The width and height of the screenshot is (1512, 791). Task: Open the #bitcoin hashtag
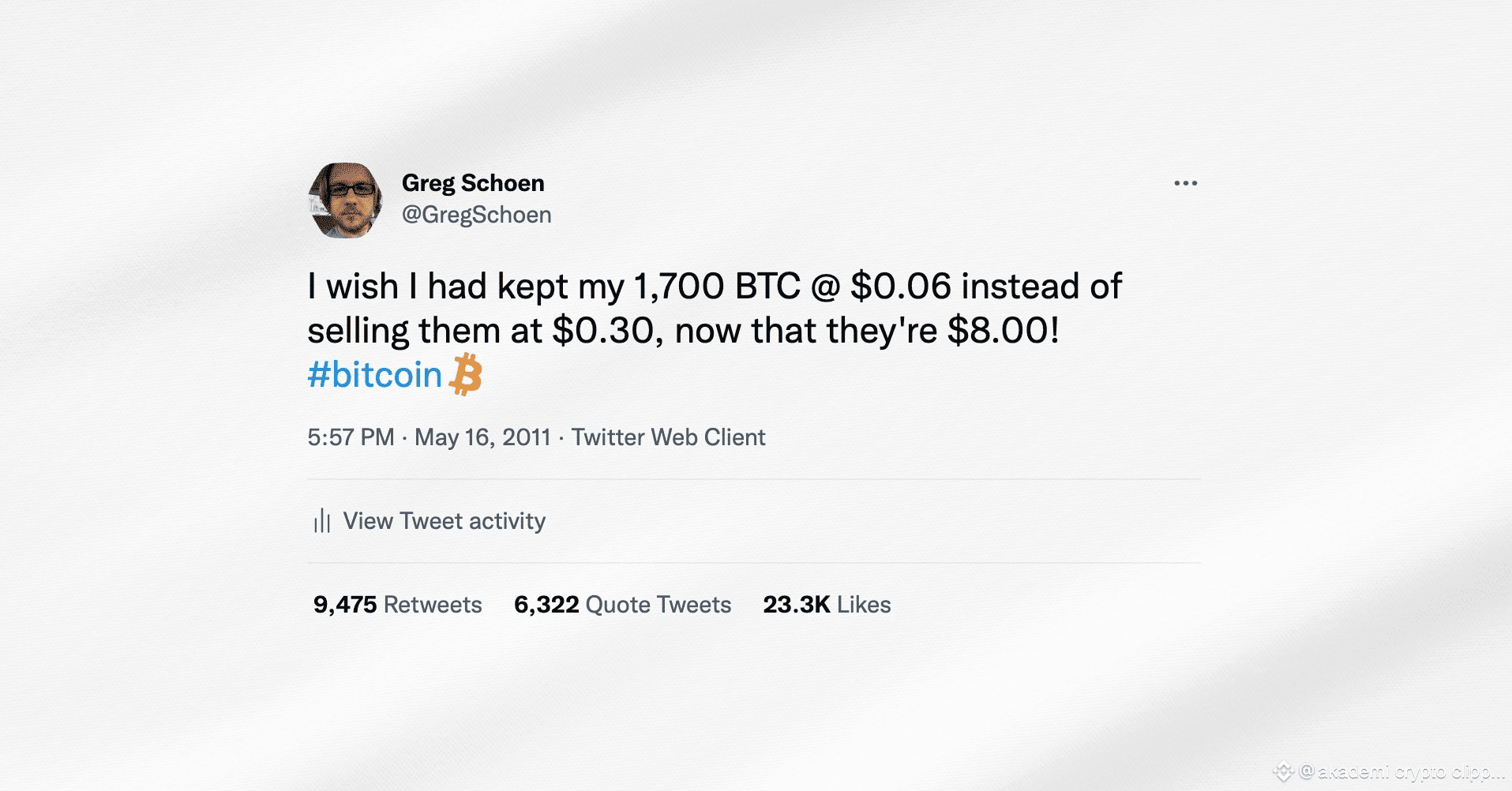tap(374, 375)
